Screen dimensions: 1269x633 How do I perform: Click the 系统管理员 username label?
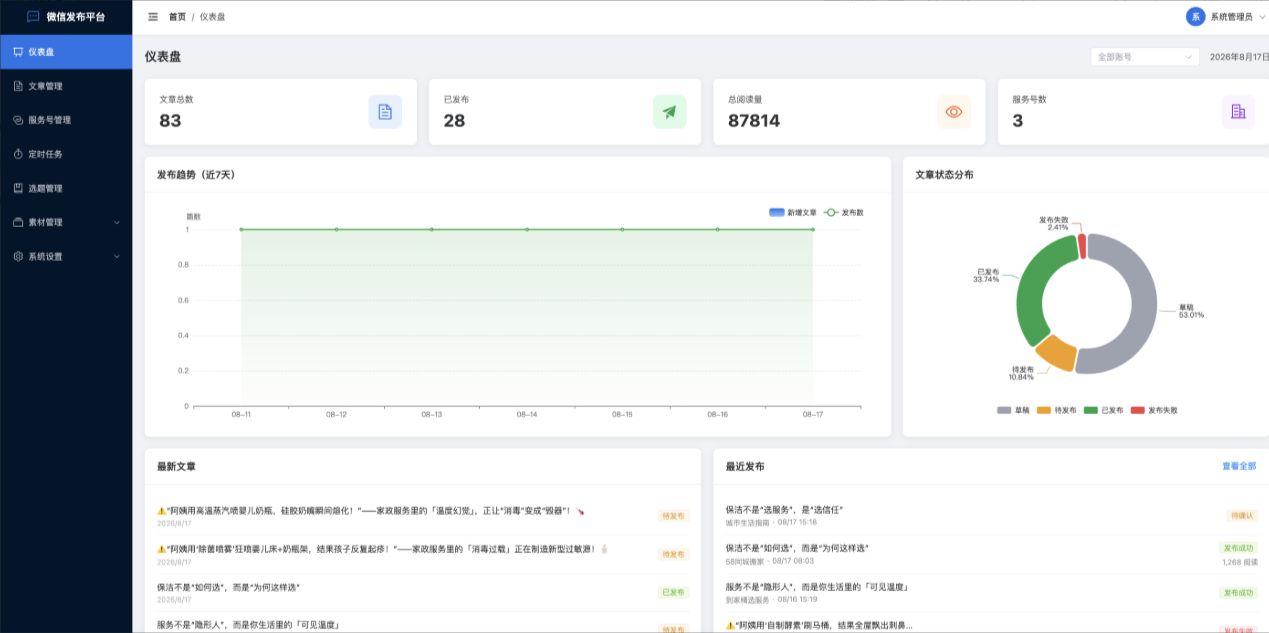click(1231, 17)
